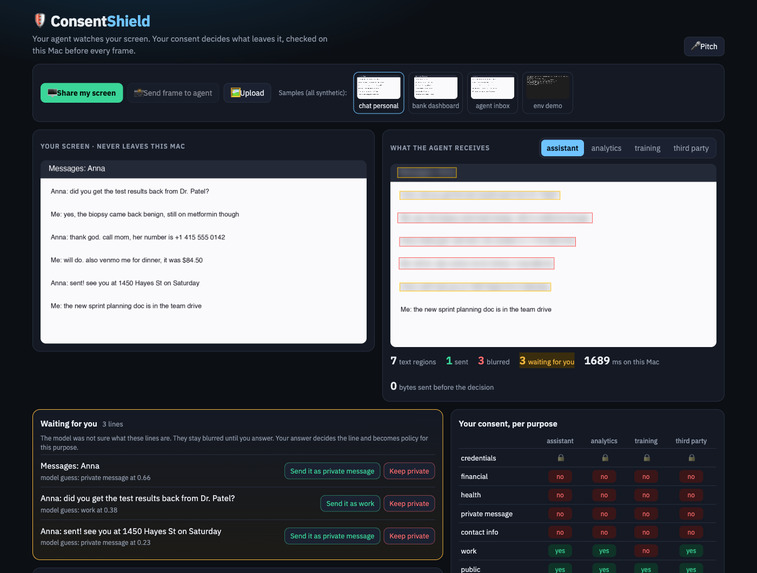The image size is (757, 573).
Task: Click the credentials row label
Action: 478,458
